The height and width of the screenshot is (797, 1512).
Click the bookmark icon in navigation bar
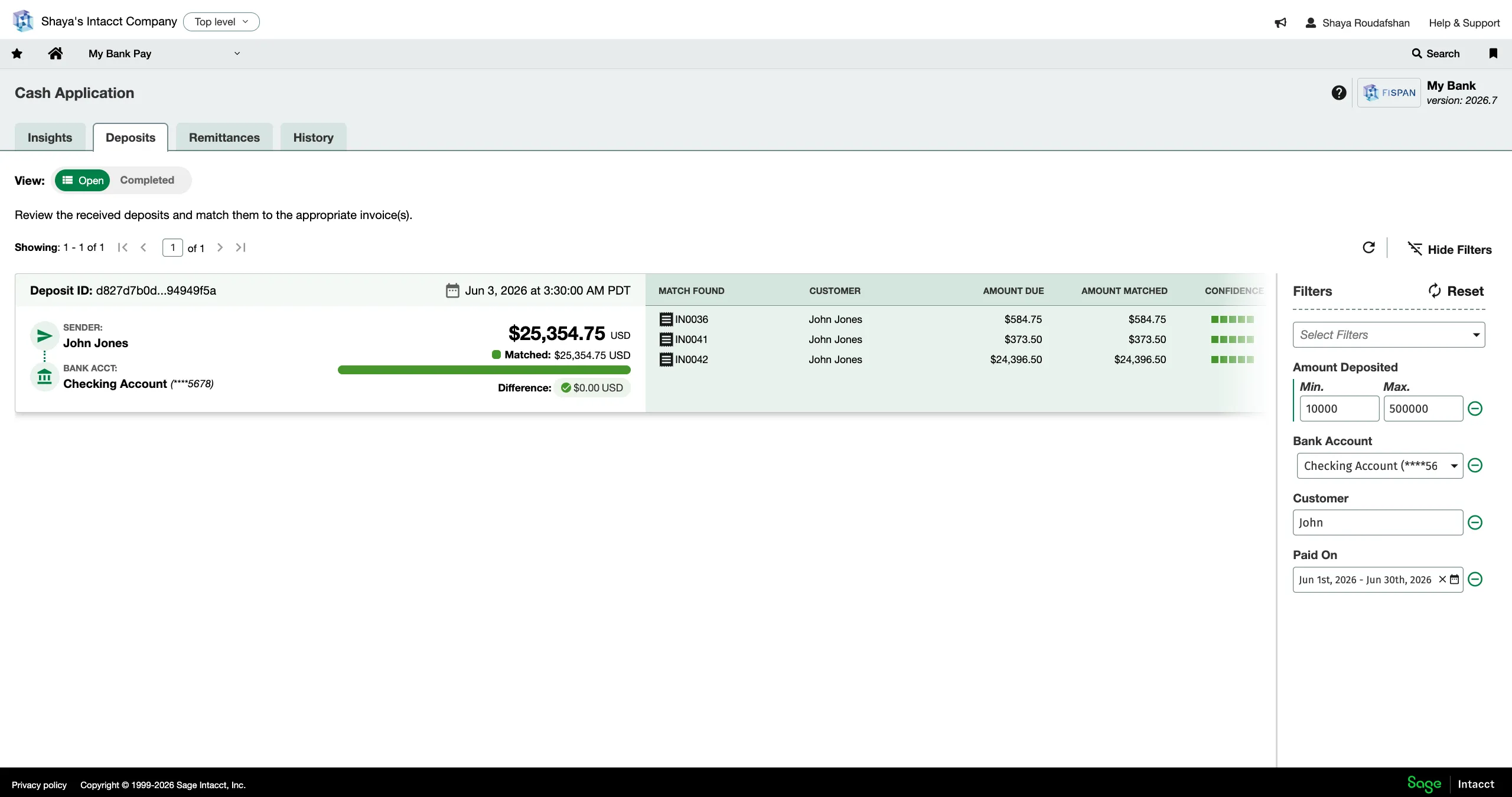tap(1493, 54)
